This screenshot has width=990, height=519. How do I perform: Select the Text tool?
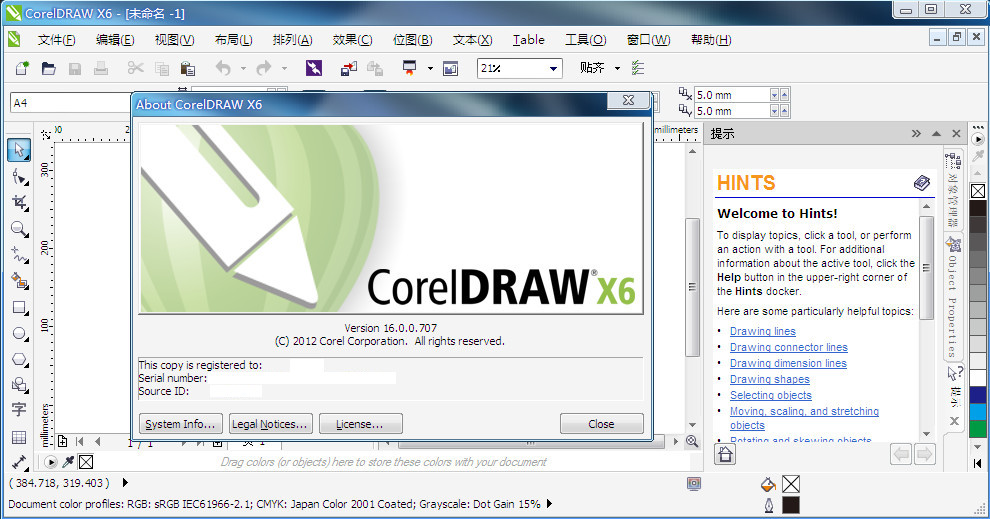[x=18, y=411]
